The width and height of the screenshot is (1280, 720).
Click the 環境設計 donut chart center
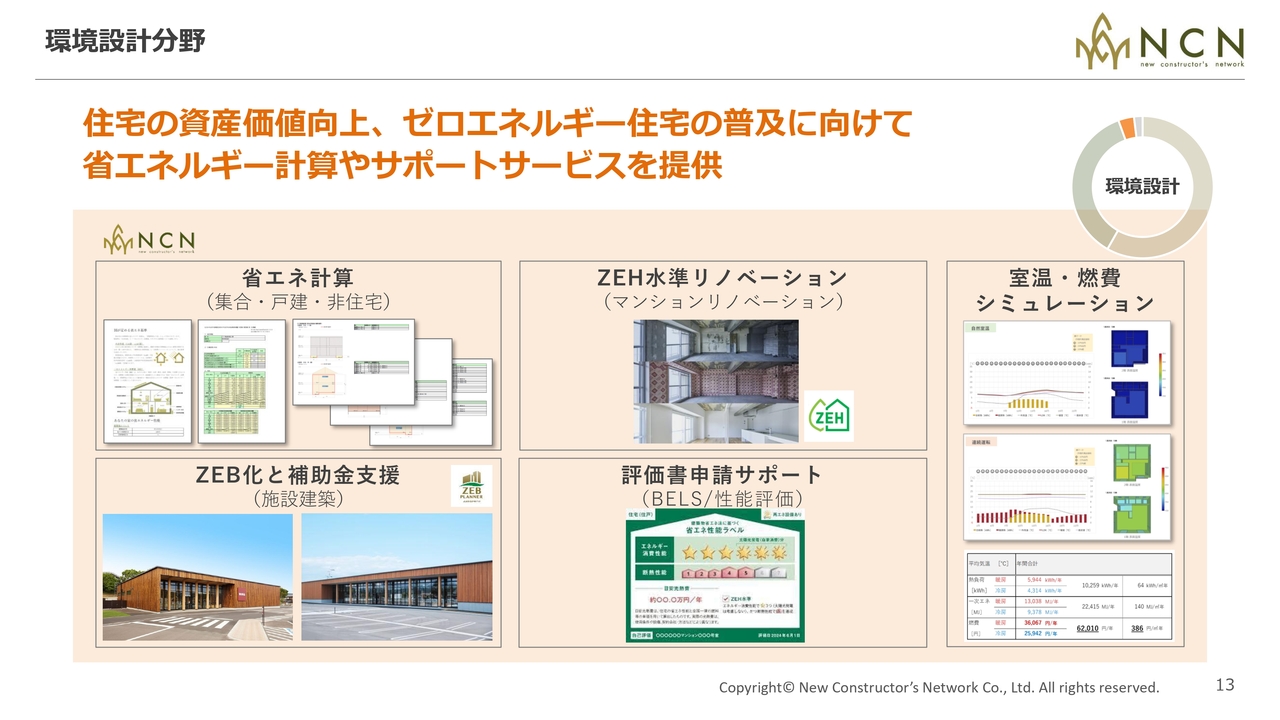[1142, 187]
